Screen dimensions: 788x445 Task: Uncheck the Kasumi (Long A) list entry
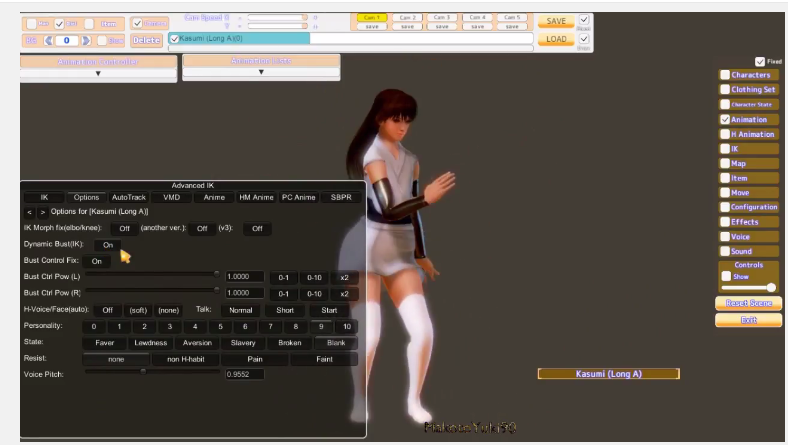pyautogui.click(x=175, y=39)
